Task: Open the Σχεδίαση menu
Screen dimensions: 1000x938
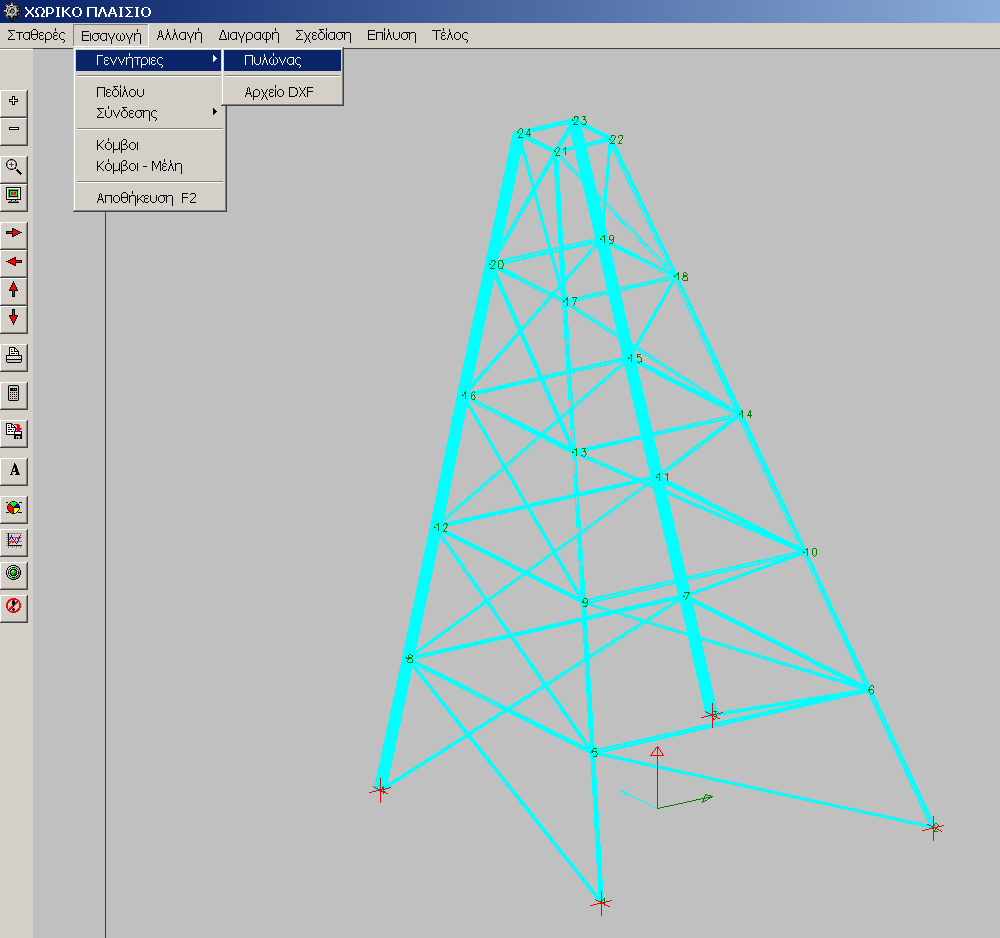Action: click(x=323, y=35)
